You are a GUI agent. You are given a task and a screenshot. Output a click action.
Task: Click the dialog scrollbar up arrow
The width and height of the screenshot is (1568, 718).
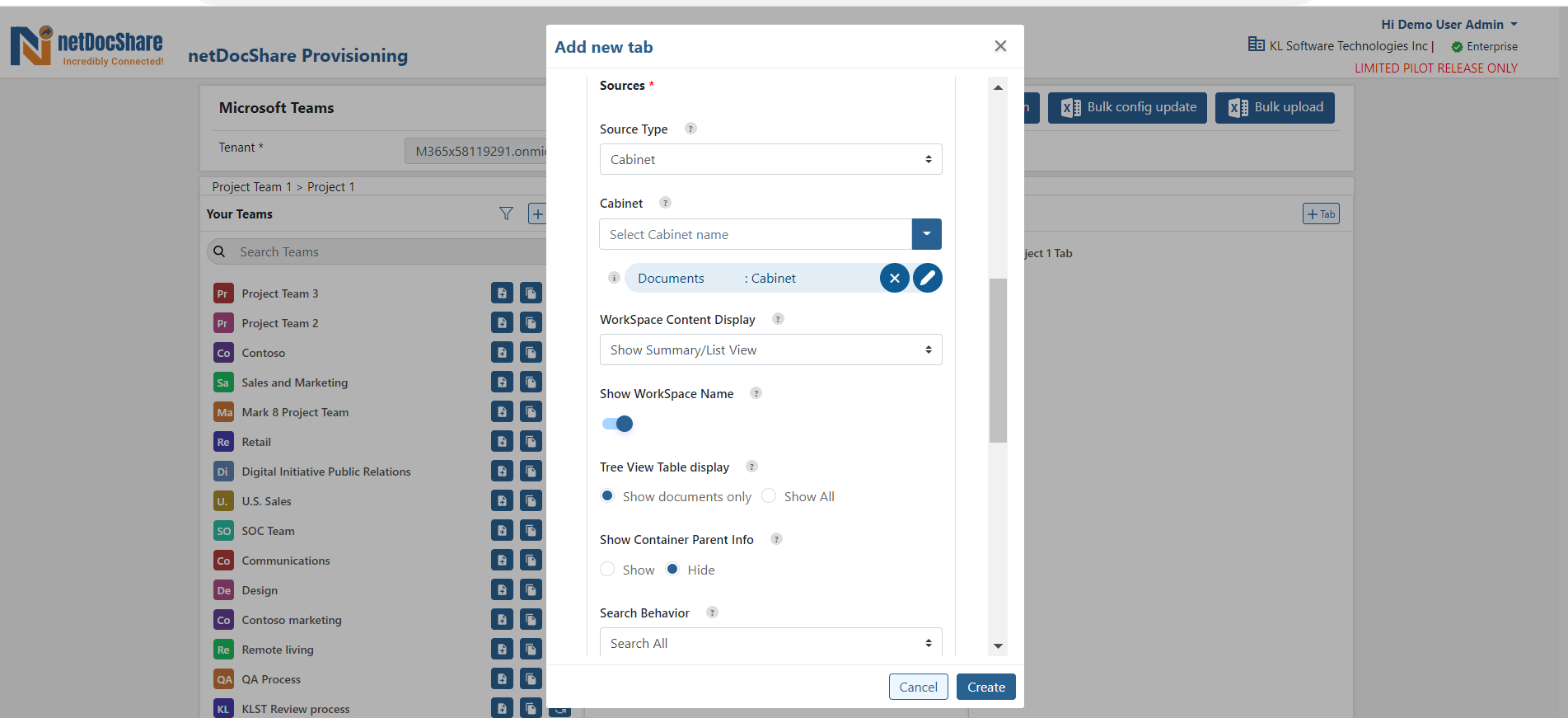[x=998, y=87]
